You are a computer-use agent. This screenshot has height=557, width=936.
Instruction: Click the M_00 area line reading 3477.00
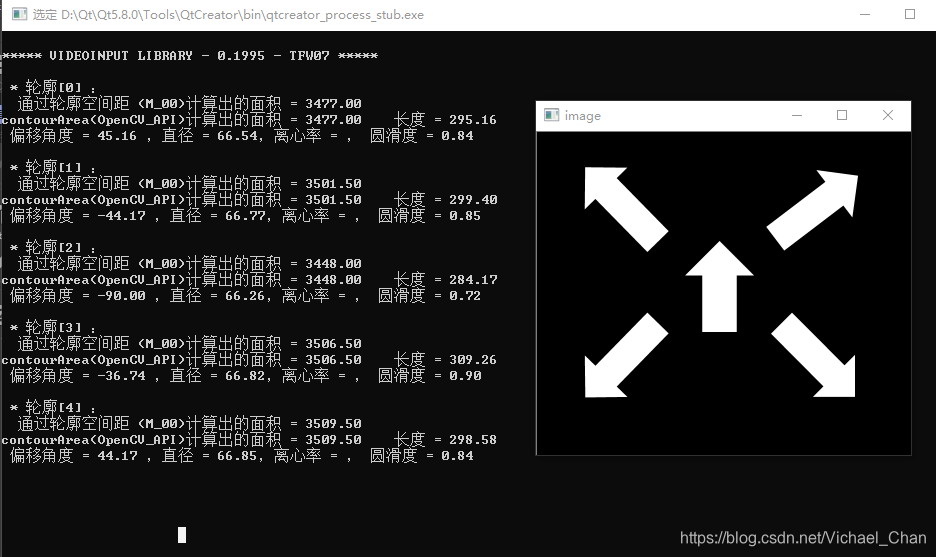(x=189, y=103)
